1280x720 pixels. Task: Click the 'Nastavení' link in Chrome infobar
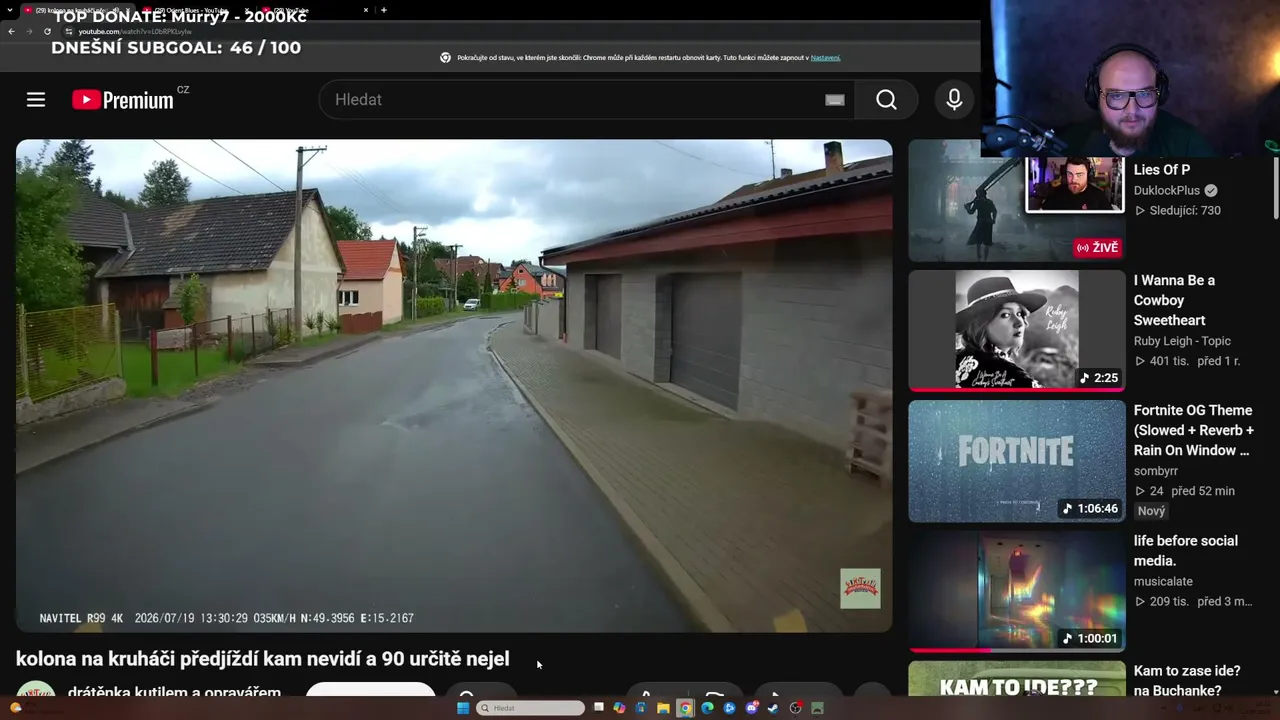coord(825,58)
